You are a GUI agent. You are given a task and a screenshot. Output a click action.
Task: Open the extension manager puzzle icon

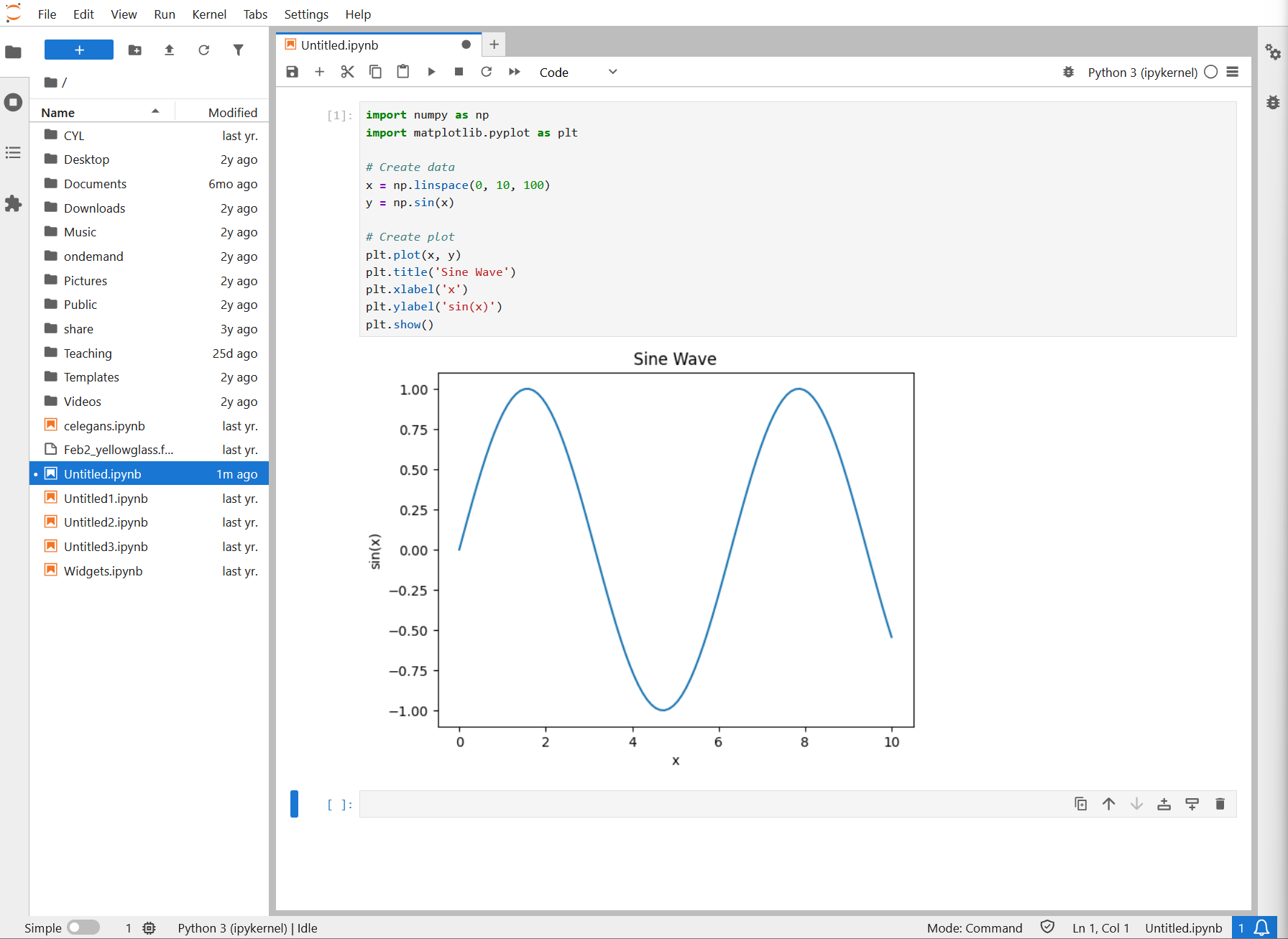click(14, 203)
